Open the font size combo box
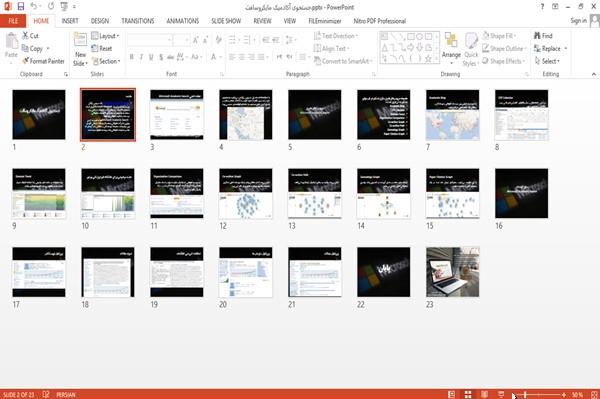Screen dimensions: 600x399 181,40
